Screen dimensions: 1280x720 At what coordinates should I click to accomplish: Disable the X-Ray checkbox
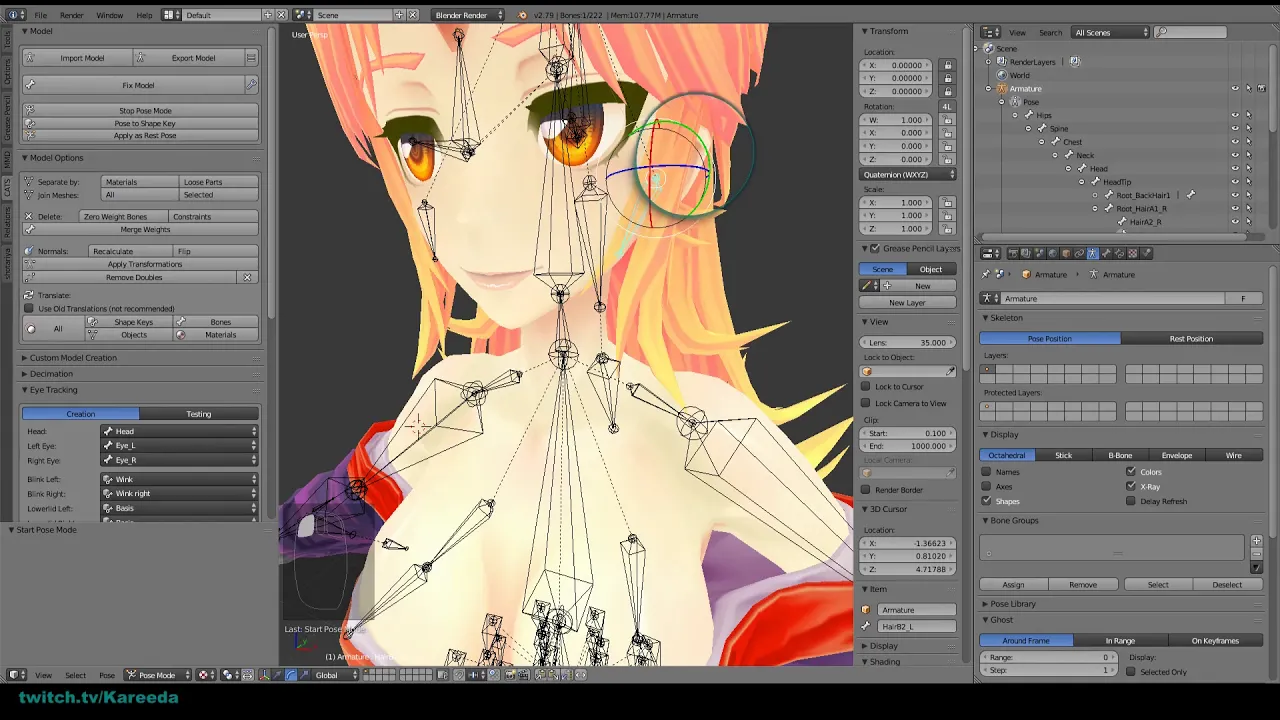pyautogui.click(x=1131, y=486)
